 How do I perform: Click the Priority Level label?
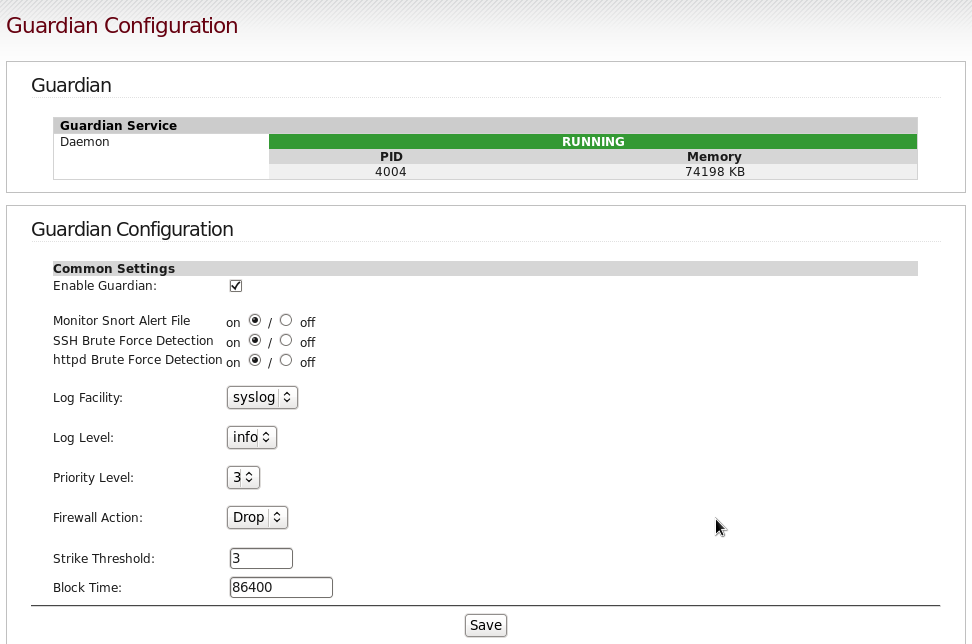[93, 478]
